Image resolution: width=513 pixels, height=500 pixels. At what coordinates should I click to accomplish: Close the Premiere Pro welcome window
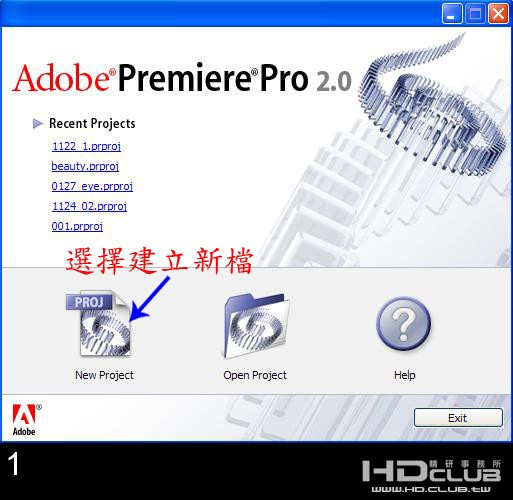tap(498, 14)
